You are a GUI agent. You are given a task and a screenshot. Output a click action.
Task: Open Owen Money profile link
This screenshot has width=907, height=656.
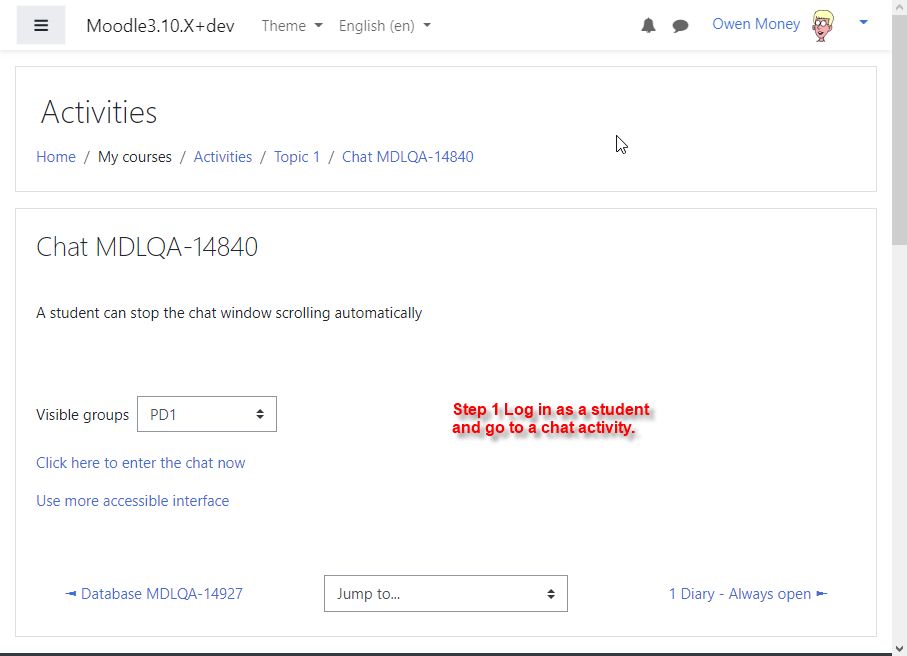(756, 24)
